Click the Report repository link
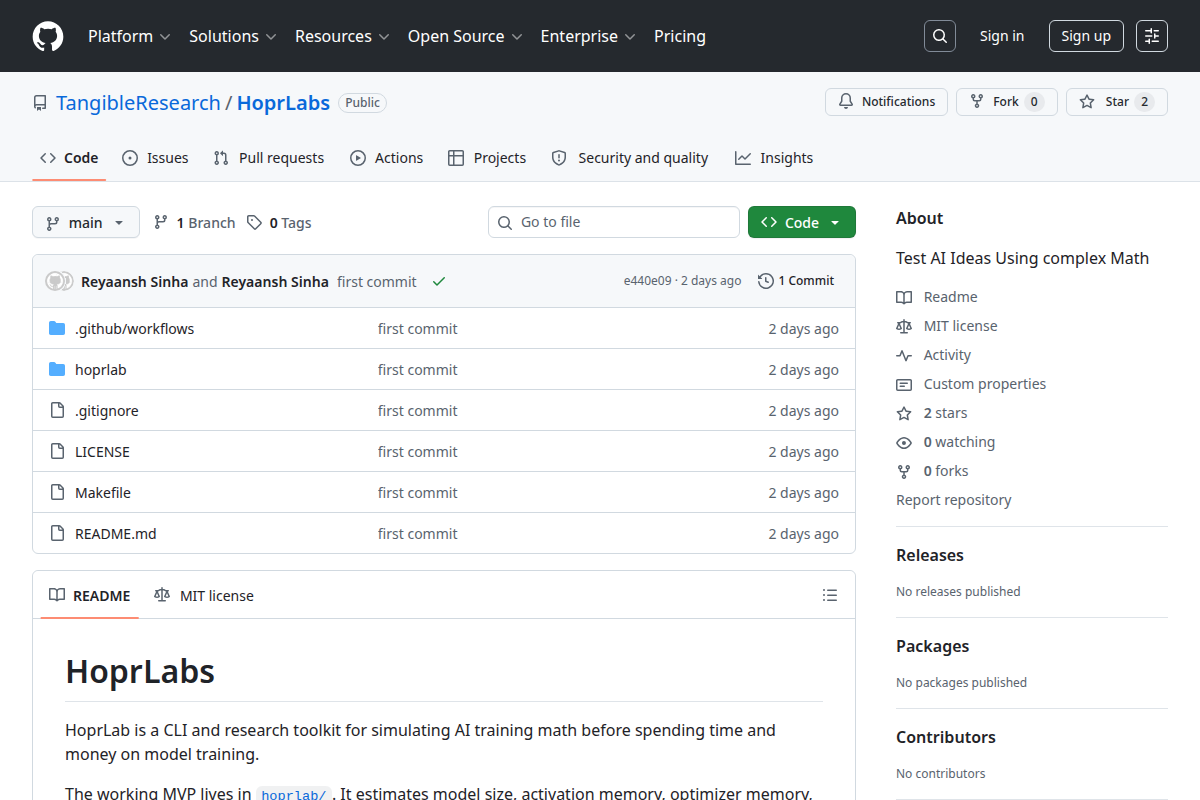 (x=954, y=500)
